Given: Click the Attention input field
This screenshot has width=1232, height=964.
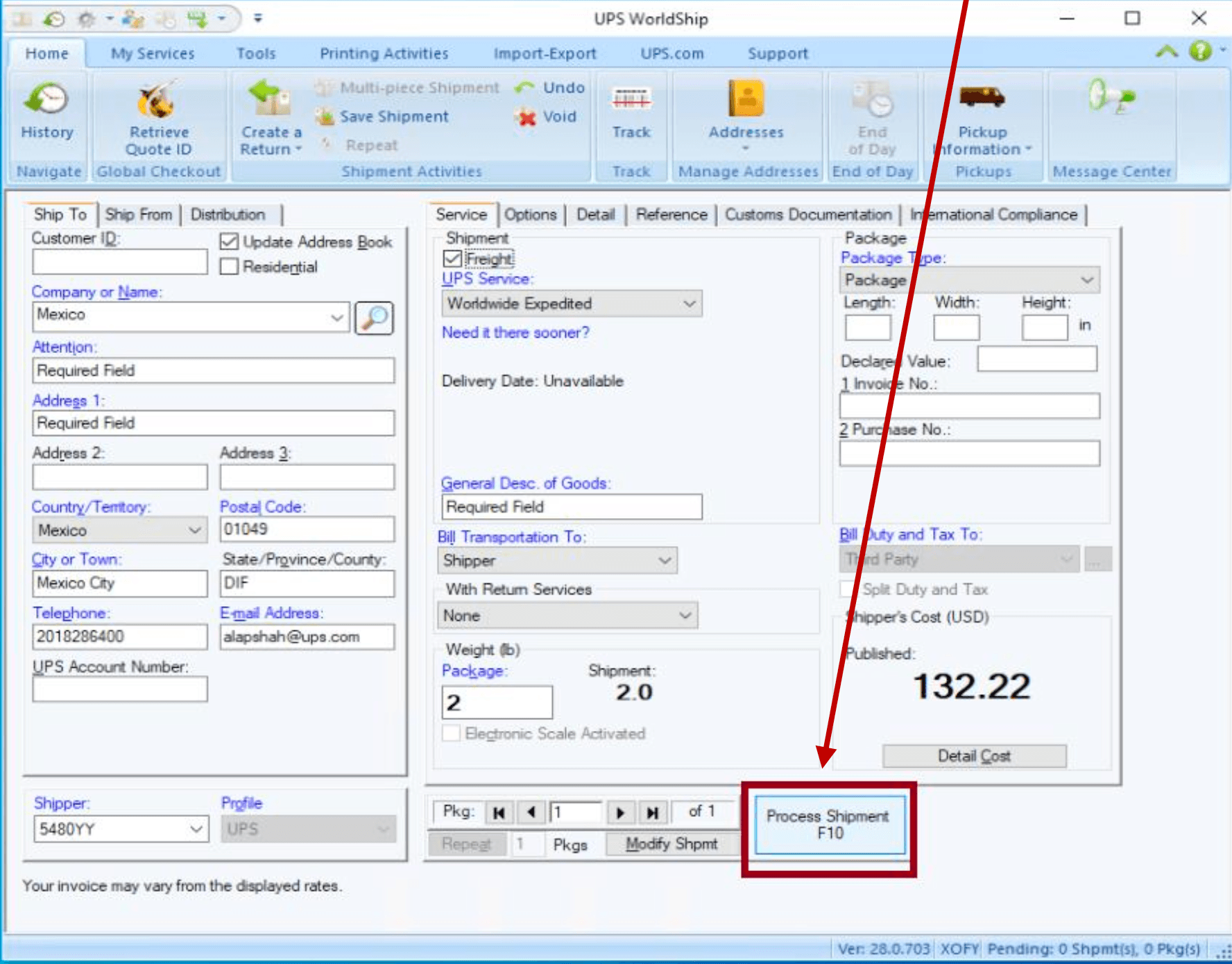Looking at the screenshot, I should (214, 370).
